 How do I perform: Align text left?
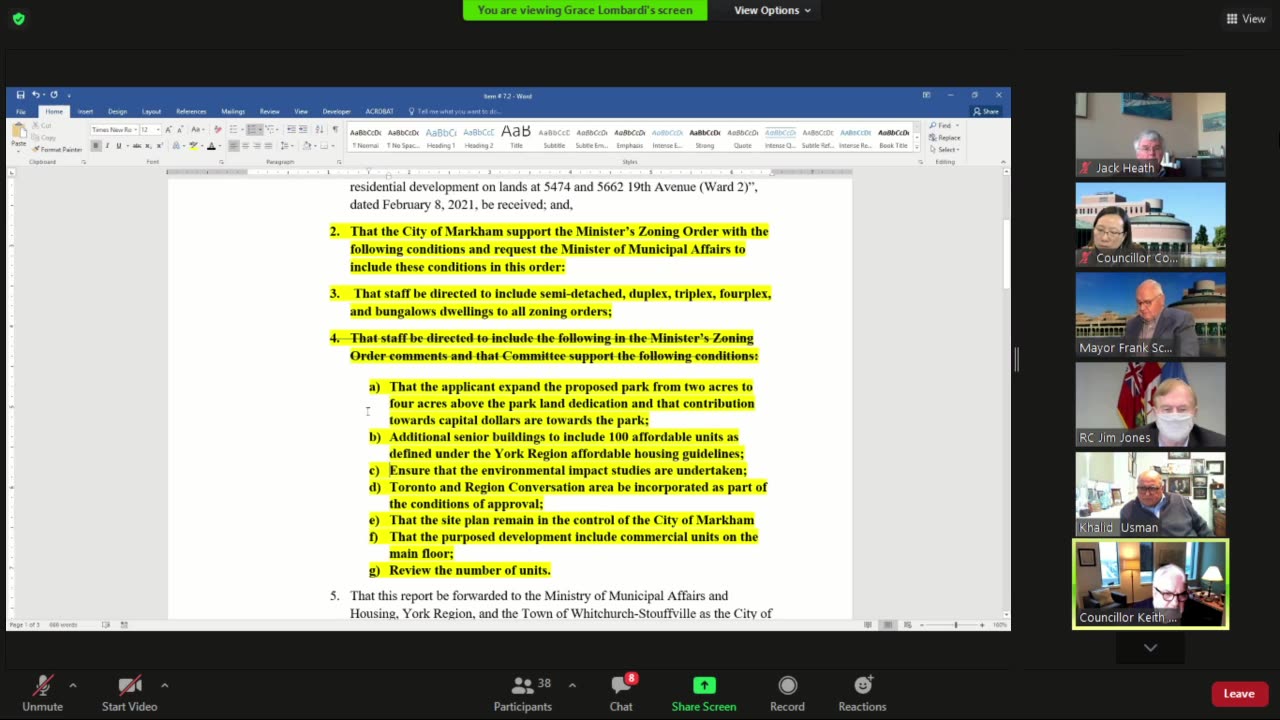(x=233, y=146)
